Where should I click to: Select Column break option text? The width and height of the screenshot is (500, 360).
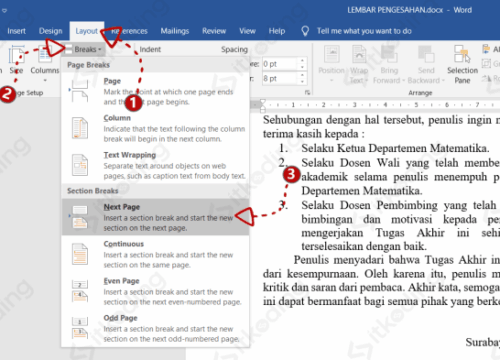(x=174, y=128)
